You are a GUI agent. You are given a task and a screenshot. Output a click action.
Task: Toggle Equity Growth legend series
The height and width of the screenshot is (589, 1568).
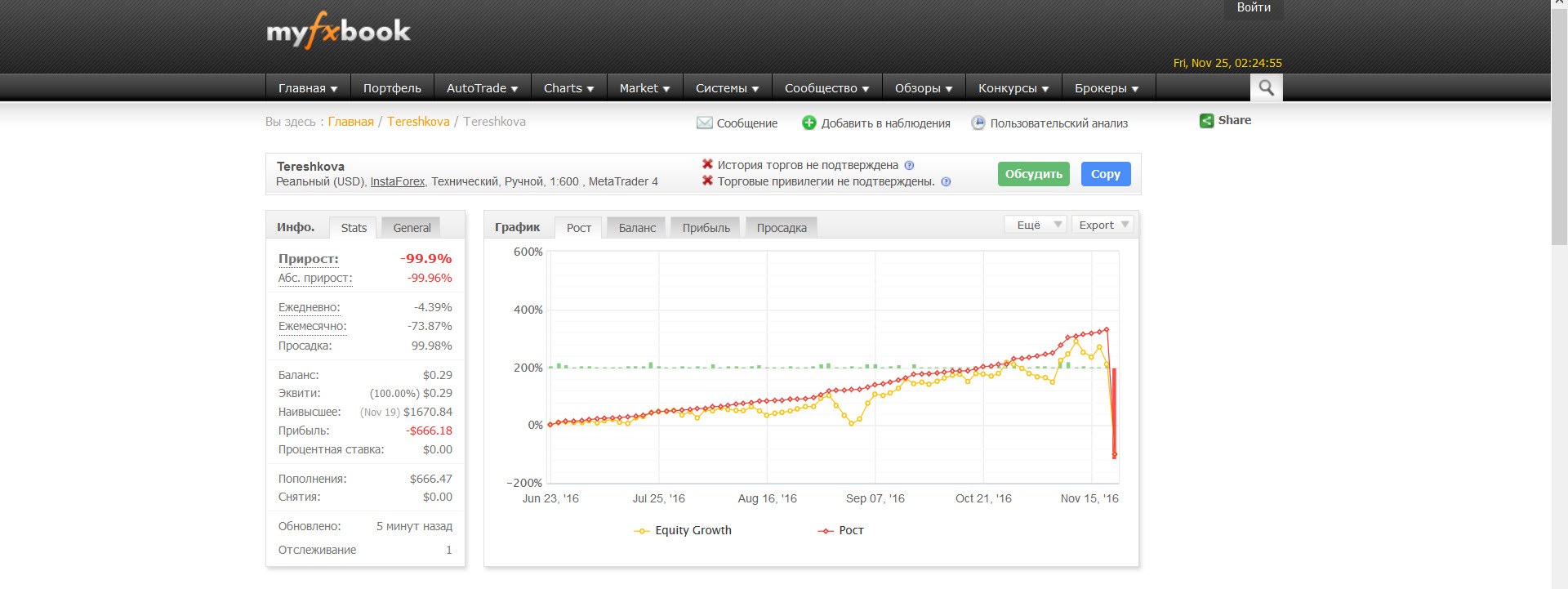pos(683,530)
